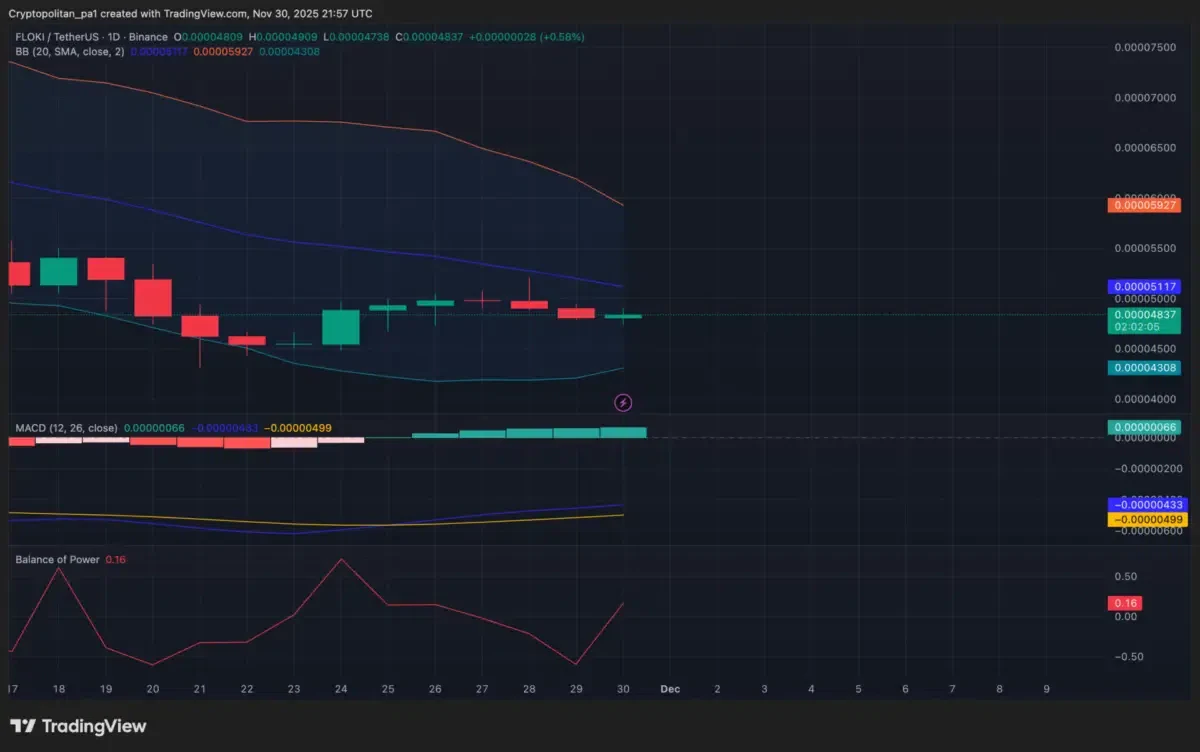Click the red 0.16 Balance of Power tag

[1125, 603]
